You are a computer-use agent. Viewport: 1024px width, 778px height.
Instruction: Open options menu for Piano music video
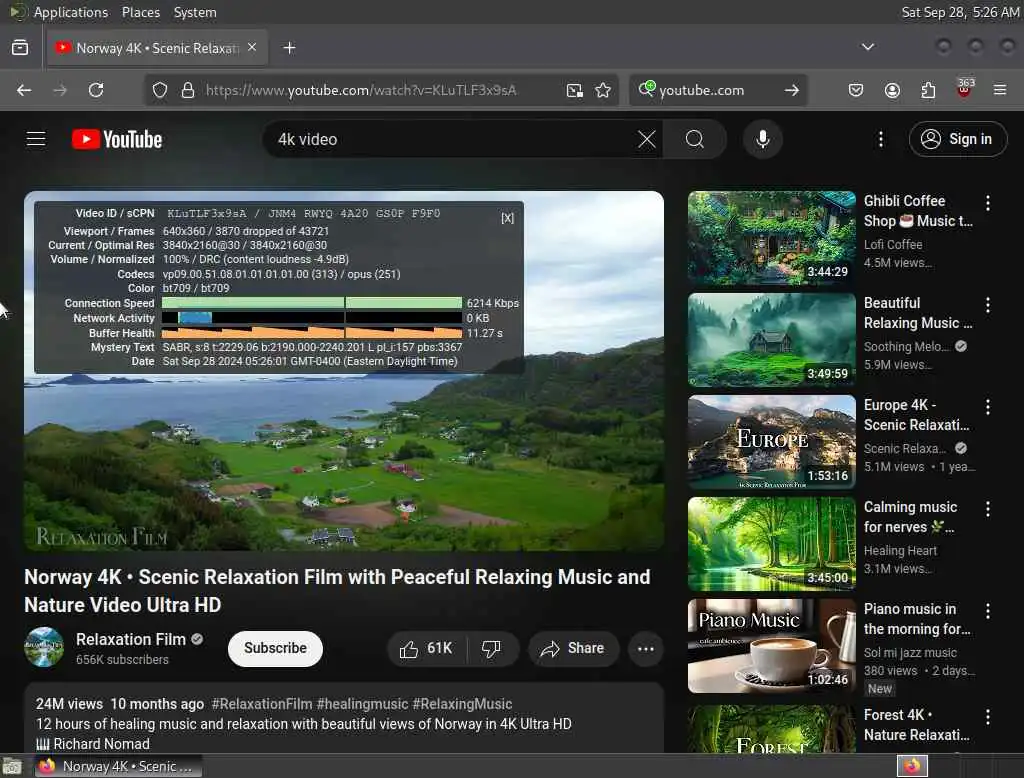[x=988, y=611]
